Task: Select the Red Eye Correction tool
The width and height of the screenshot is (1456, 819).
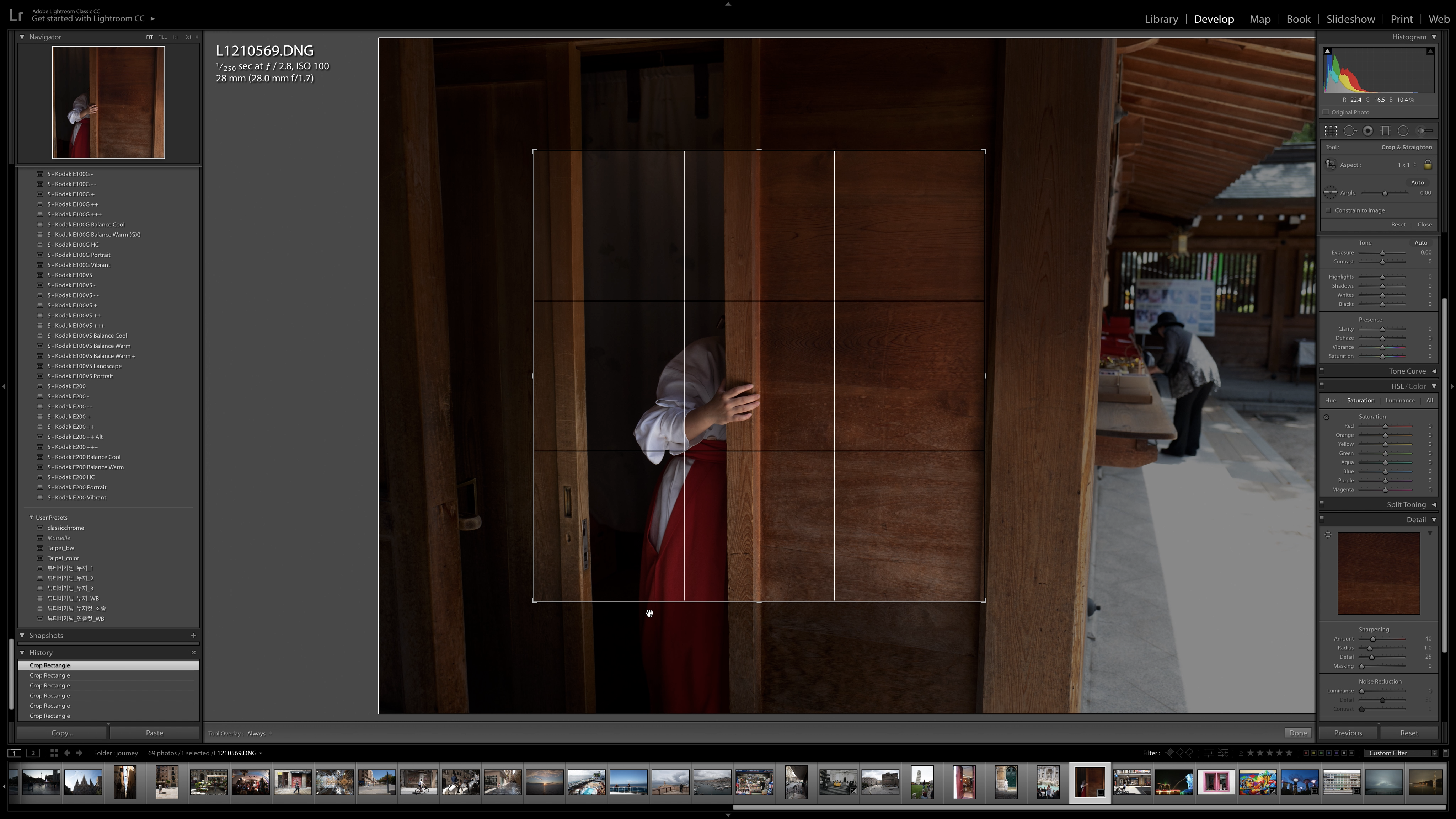Action: click(x=1368, y=131)
